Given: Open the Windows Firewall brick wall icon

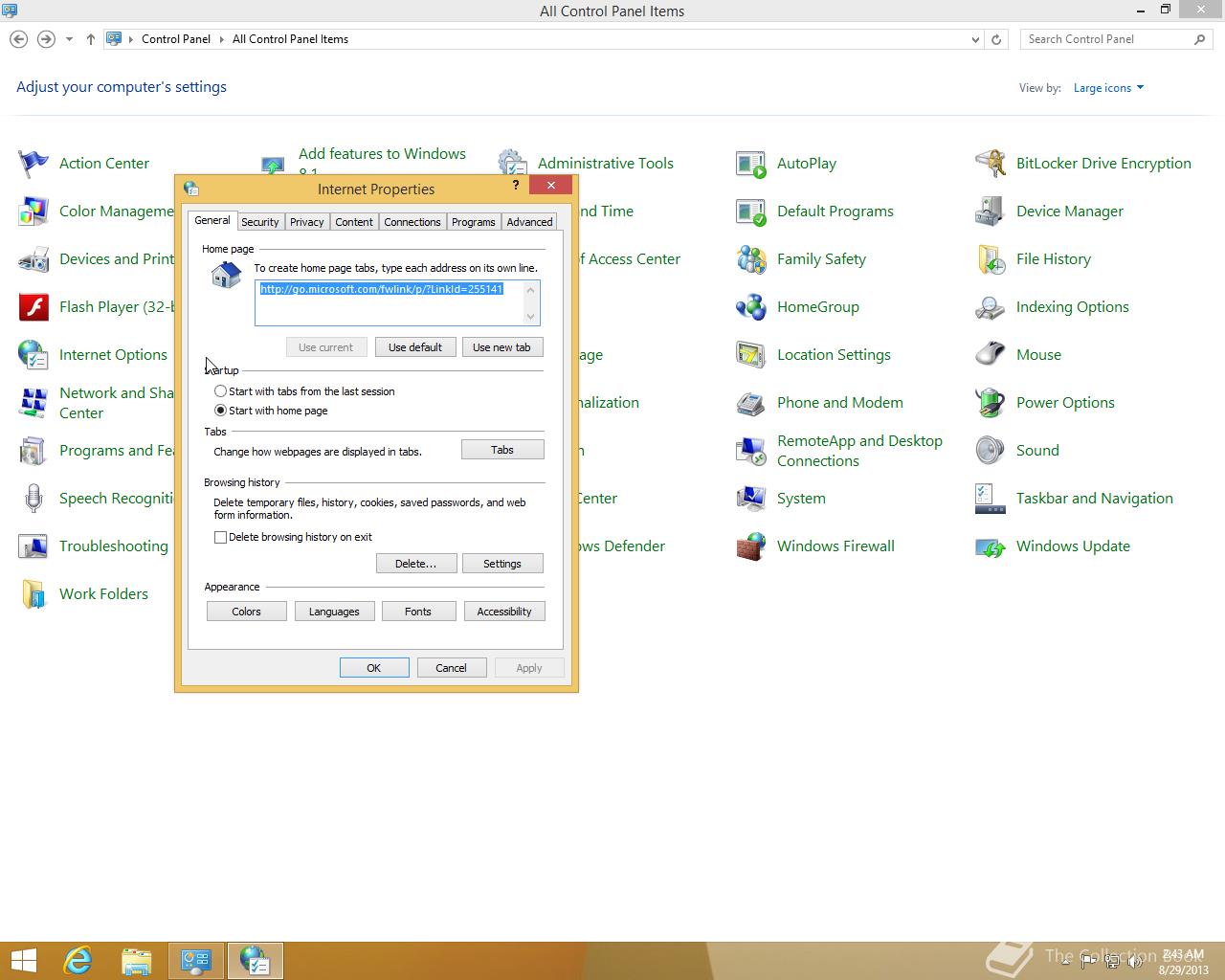Looking at the screenshot, I should (x=751, y=546).
